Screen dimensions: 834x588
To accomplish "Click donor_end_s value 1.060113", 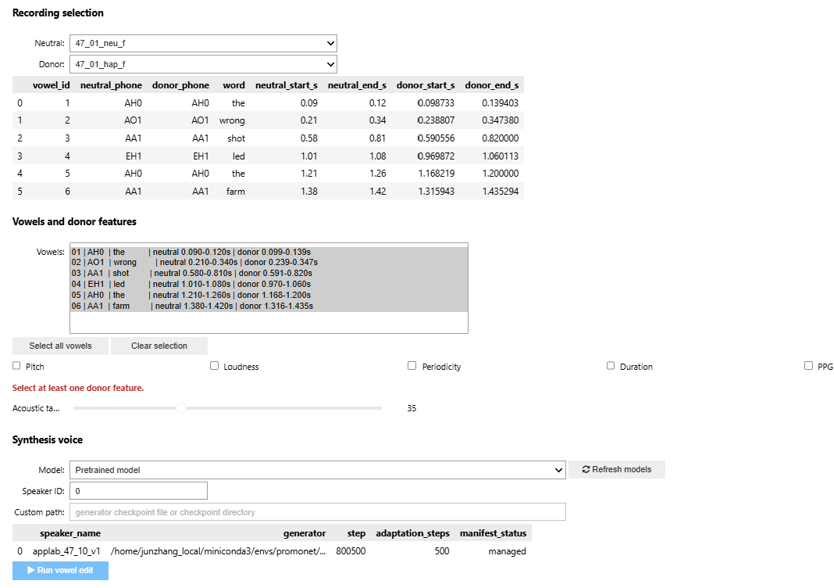I will (500, 156).
